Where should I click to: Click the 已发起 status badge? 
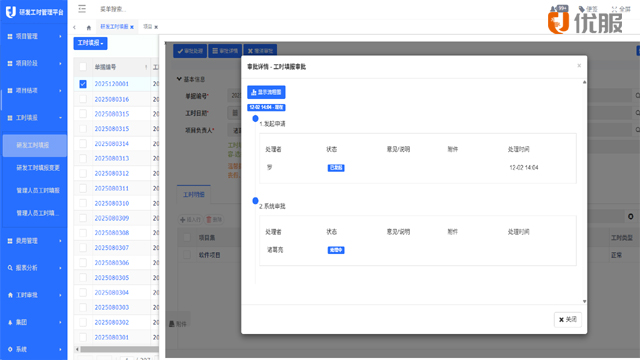click(336, 168)
